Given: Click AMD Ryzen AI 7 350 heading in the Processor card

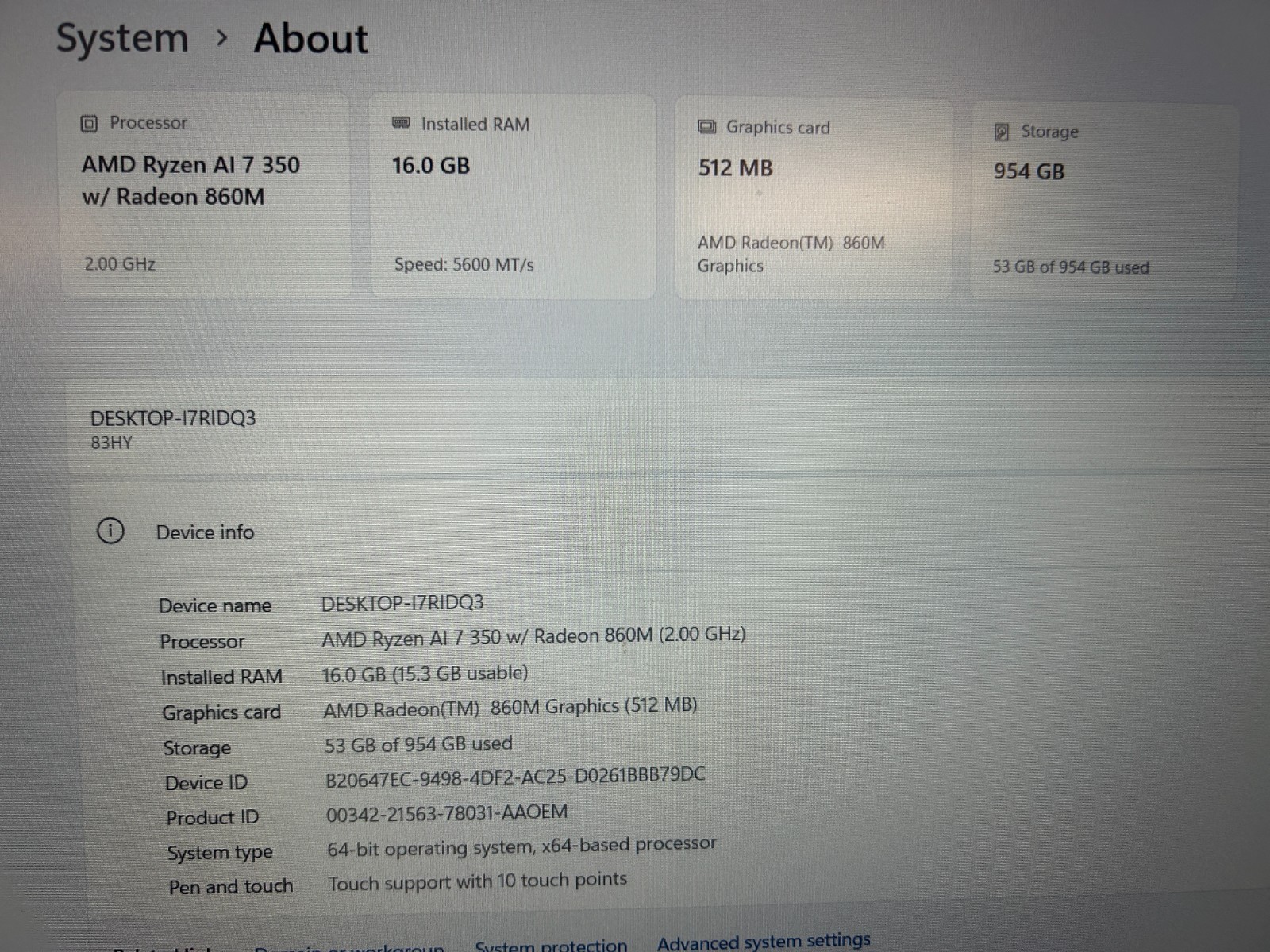Looking at the screenshot, I should pos(191,181).
